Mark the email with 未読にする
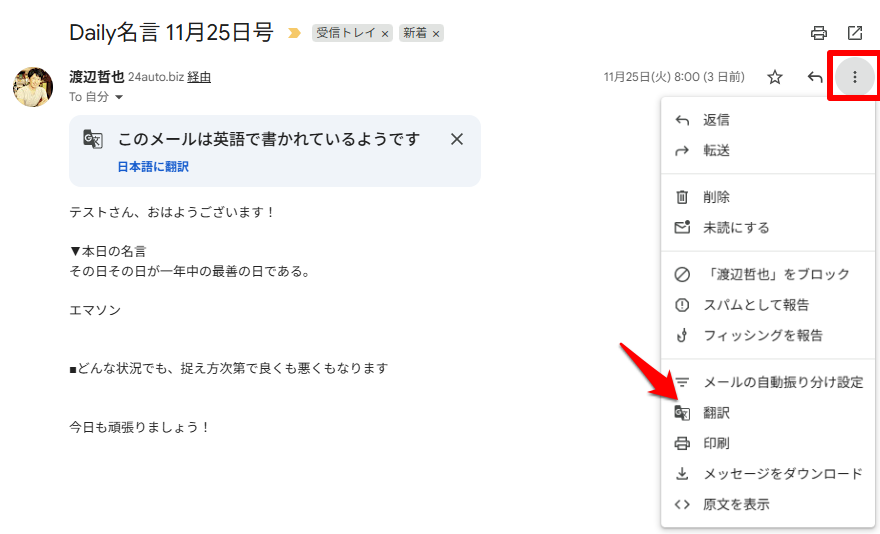Image resolution: width=880 pixels, height=534 pixels. click(x=736, y=228)
